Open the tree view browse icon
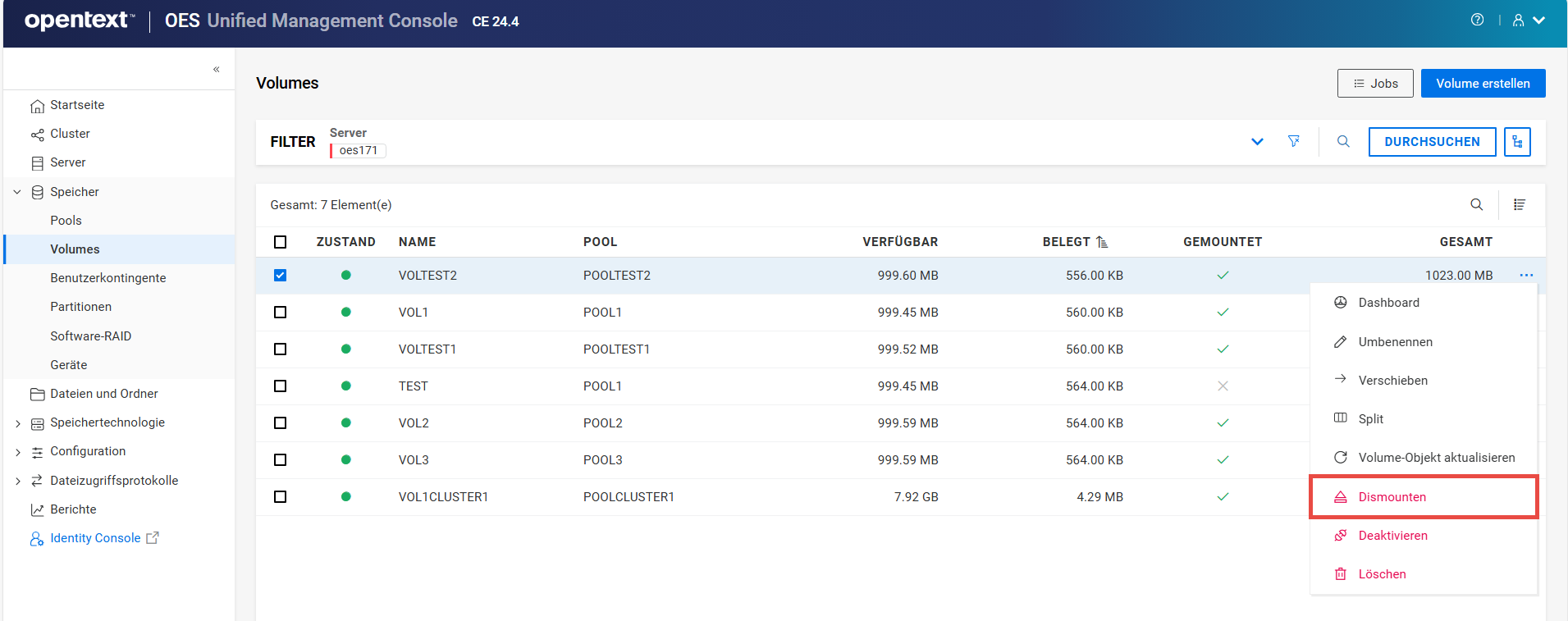The width and height of the screenshot is (1568, 621). click(x=1517, y=141)
